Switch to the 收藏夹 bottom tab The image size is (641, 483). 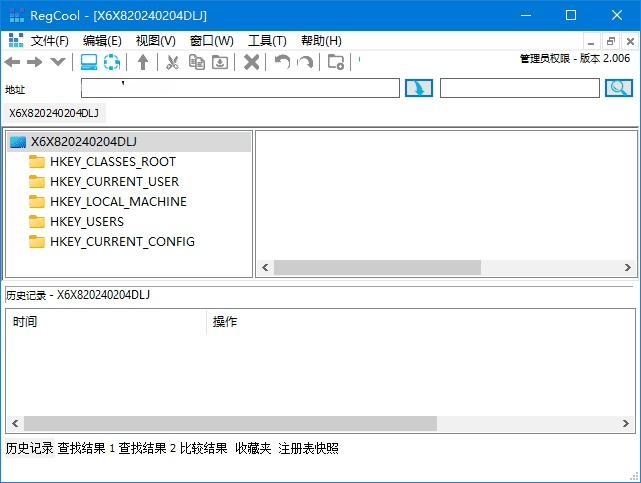(x=253, y=449)
